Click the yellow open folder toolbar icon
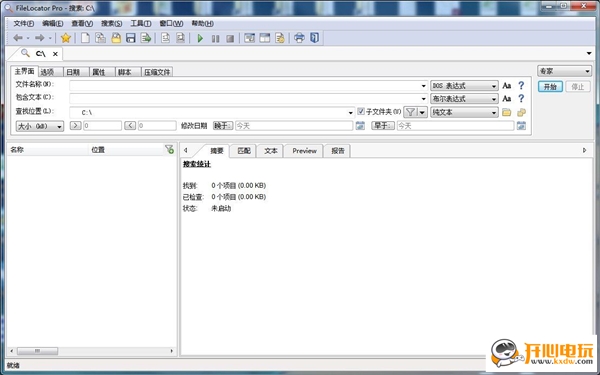600x375 pixels. click(116, 38)
